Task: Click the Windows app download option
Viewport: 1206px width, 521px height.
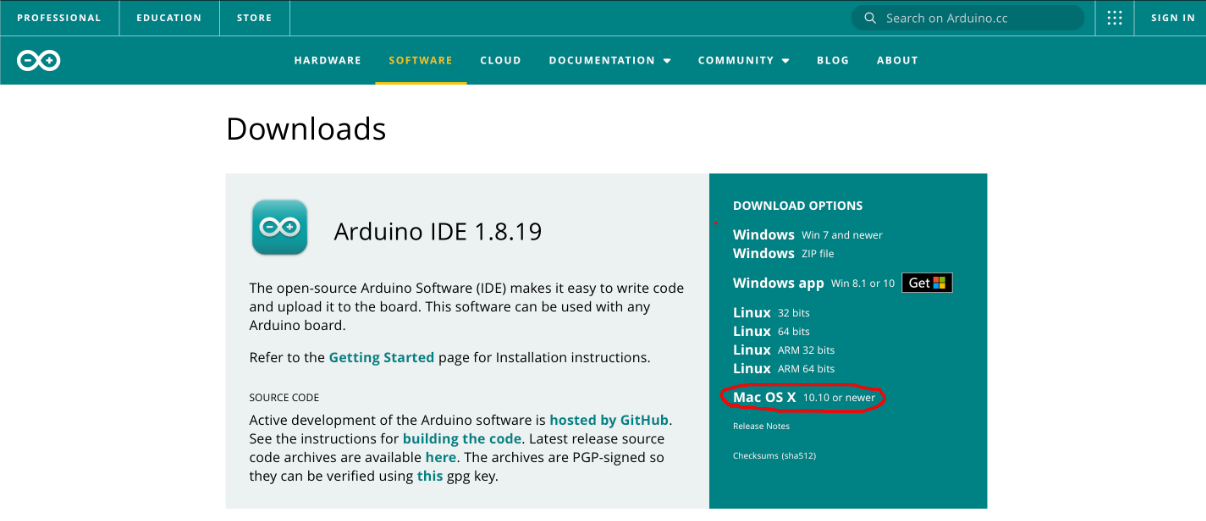Action: [x=814, y=283]
